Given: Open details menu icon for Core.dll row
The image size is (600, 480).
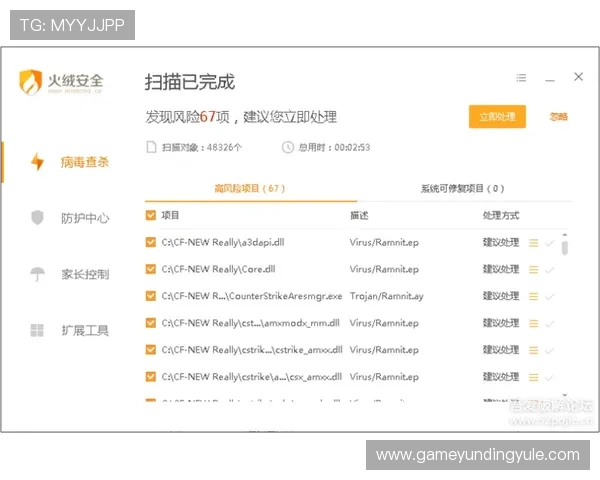Looking at the screenshot, I should click(533, 270).
